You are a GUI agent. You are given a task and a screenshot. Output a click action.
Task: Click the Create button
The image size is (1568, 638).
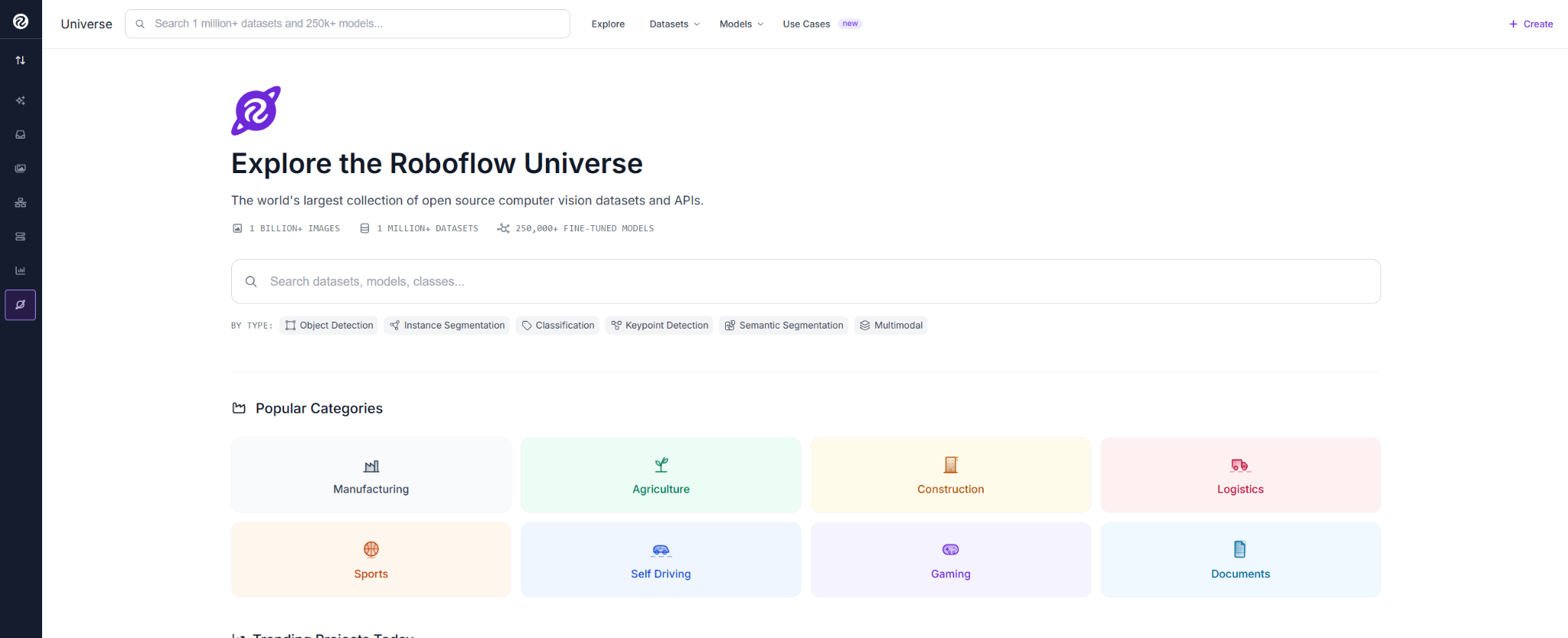click(x=1530, y=24)
